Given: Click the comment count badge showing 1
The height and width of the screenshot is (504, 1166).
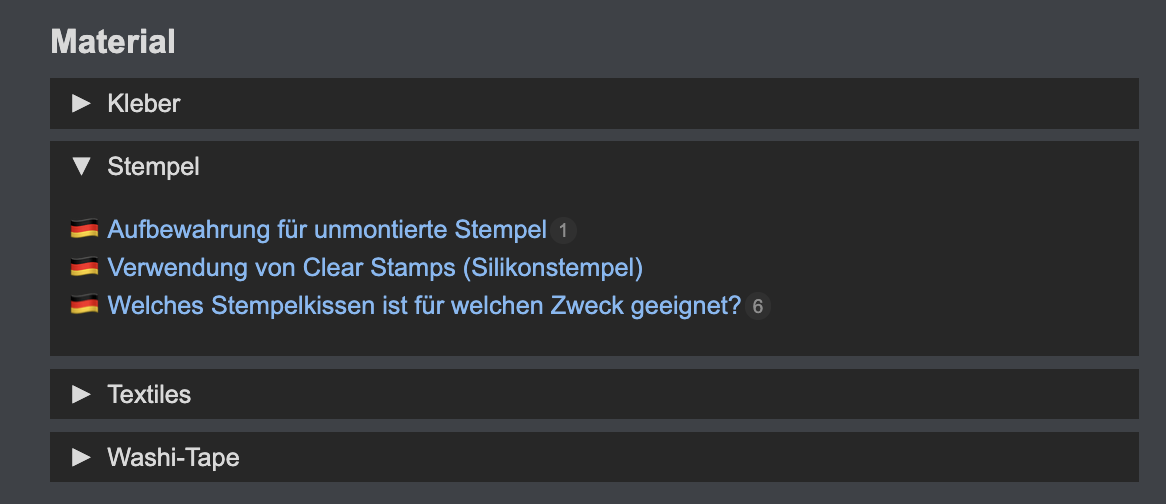Looking at the screenshot, I should point(563,231).
